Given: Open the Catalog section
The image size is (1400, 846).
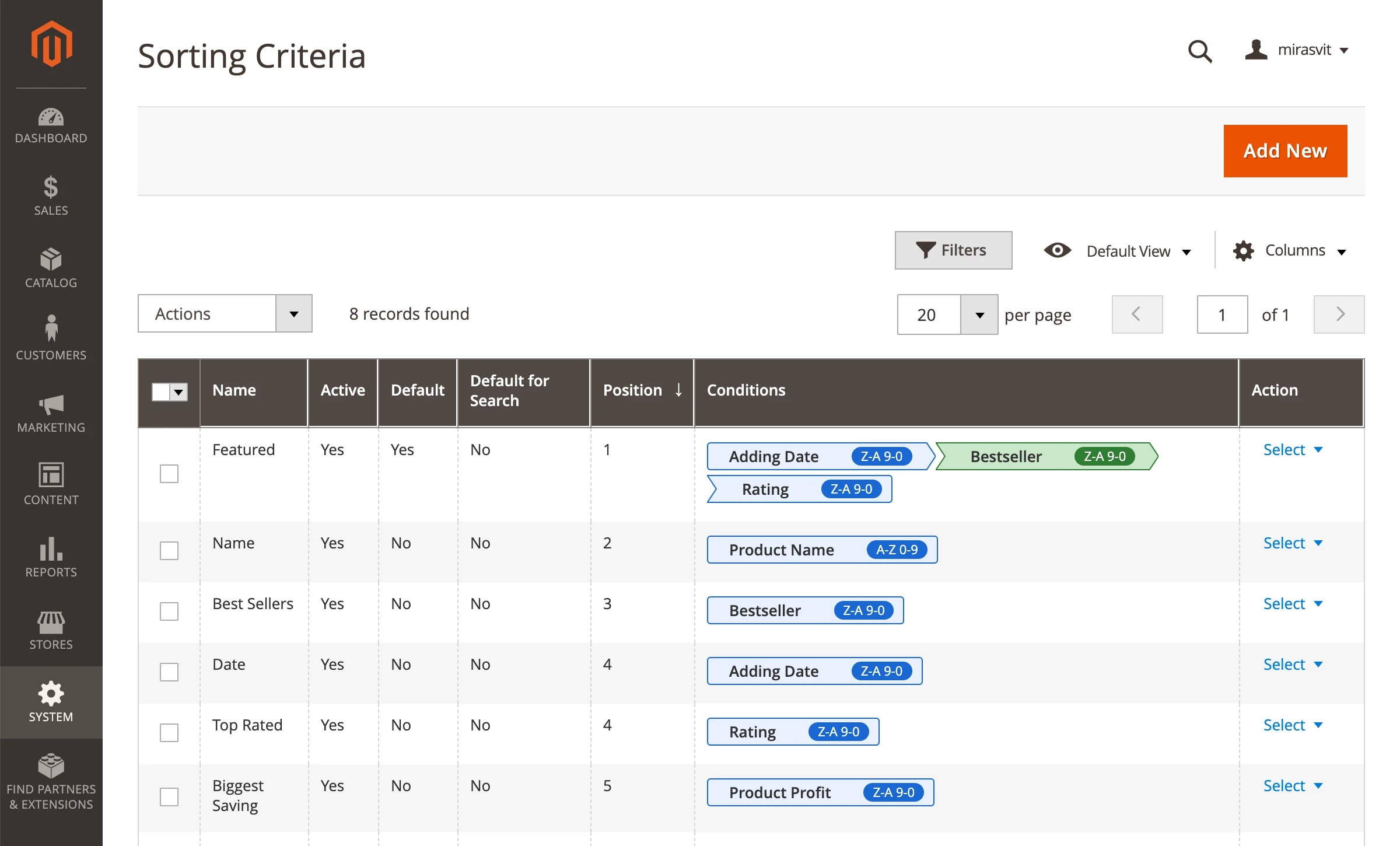Looking at the screenshot, I should 51,268.
